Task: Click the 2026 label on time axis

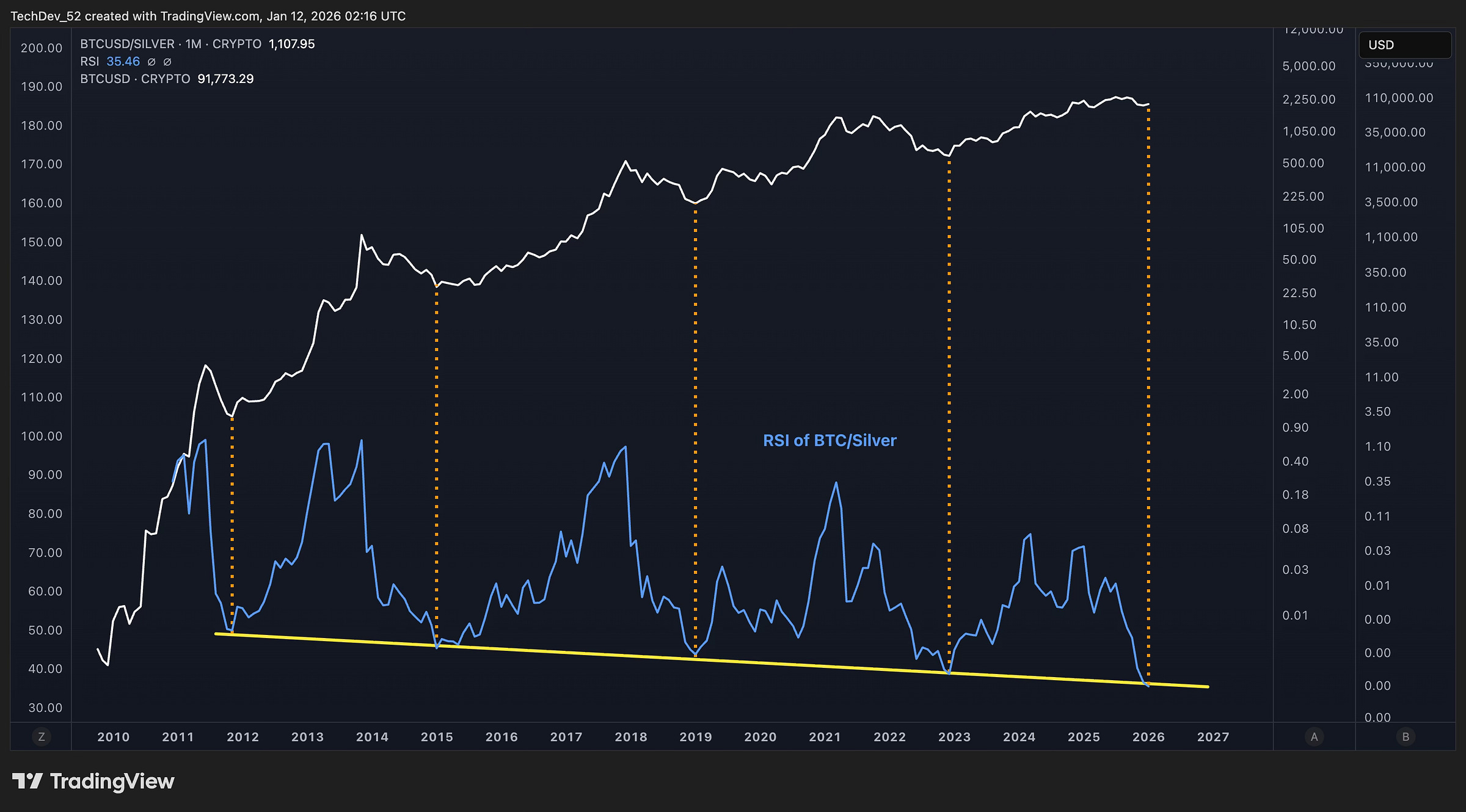Action: pos(1148,737)
